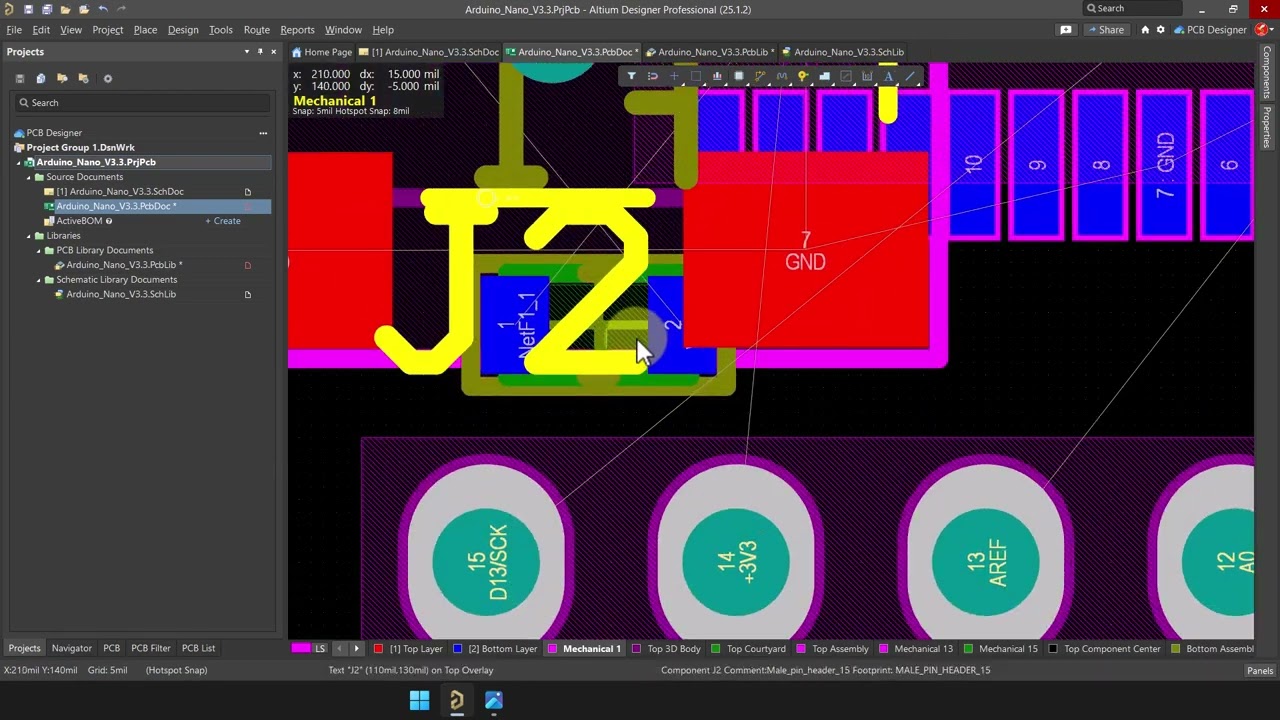Collapse the Arduino_Nano_V3.3.PrjPcb project node

(x=19, y=162)
